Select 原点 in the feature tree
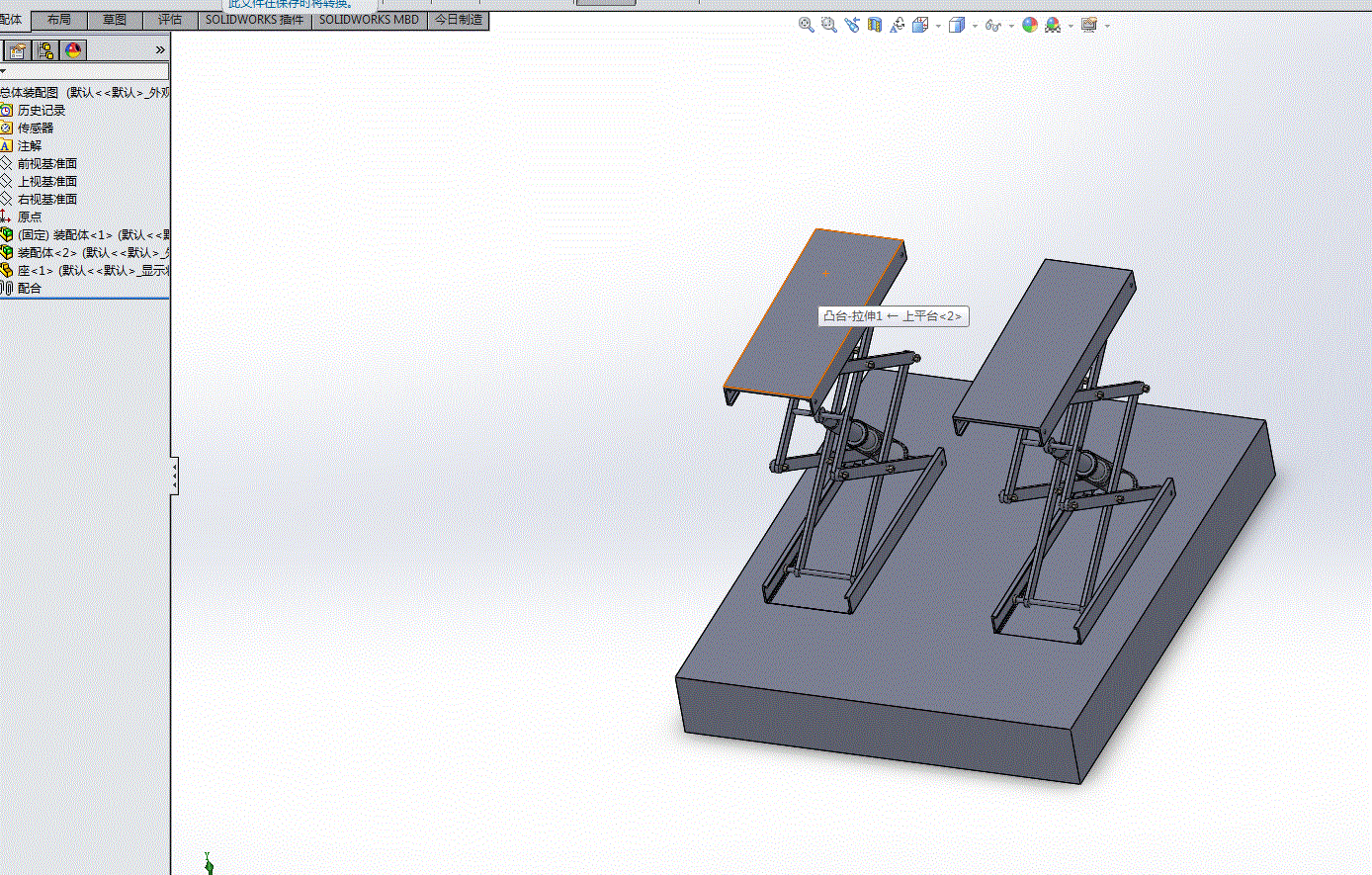 30,218
